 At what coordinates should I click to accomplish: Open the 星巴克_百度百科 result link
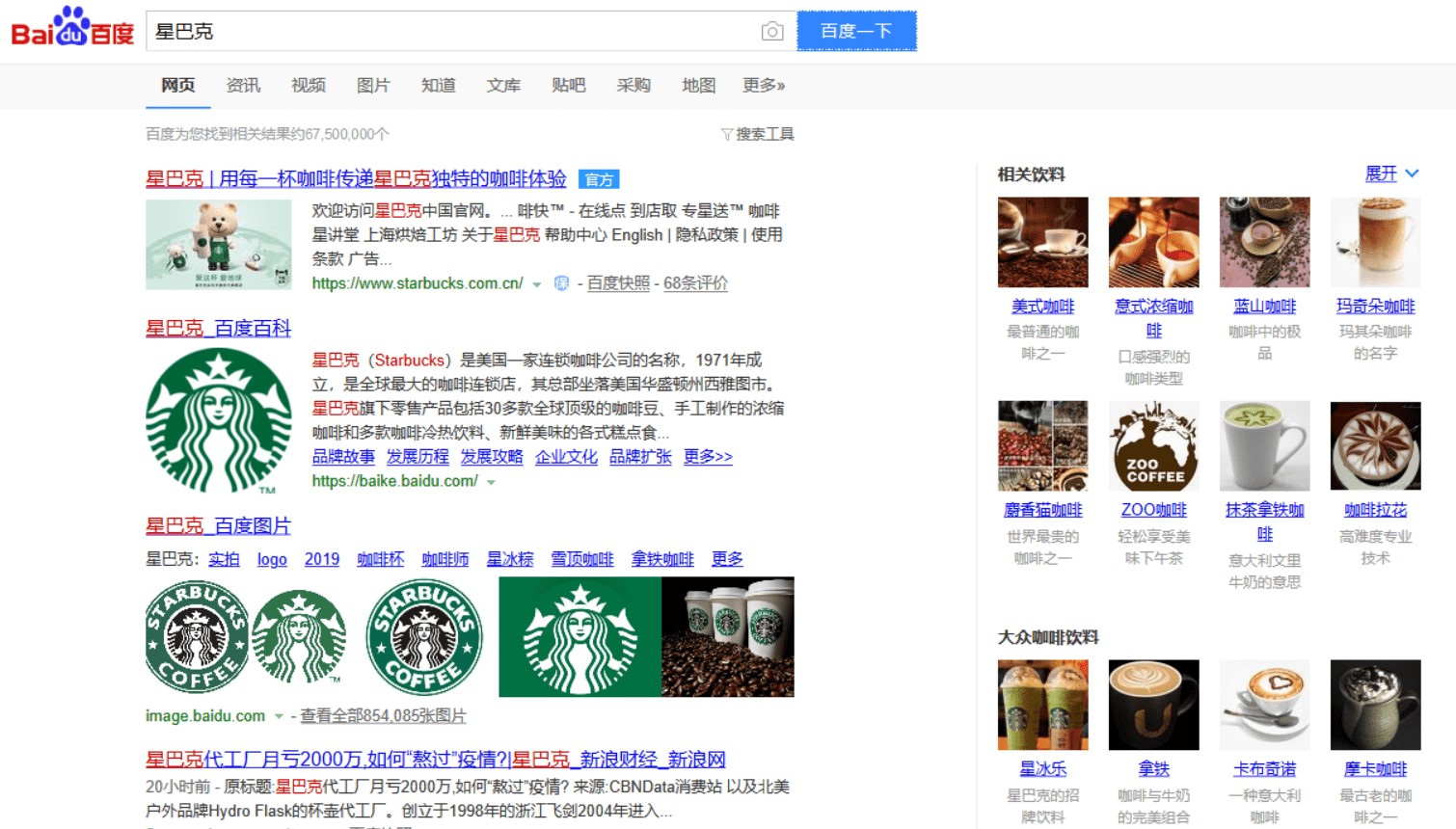pos(218,329)
